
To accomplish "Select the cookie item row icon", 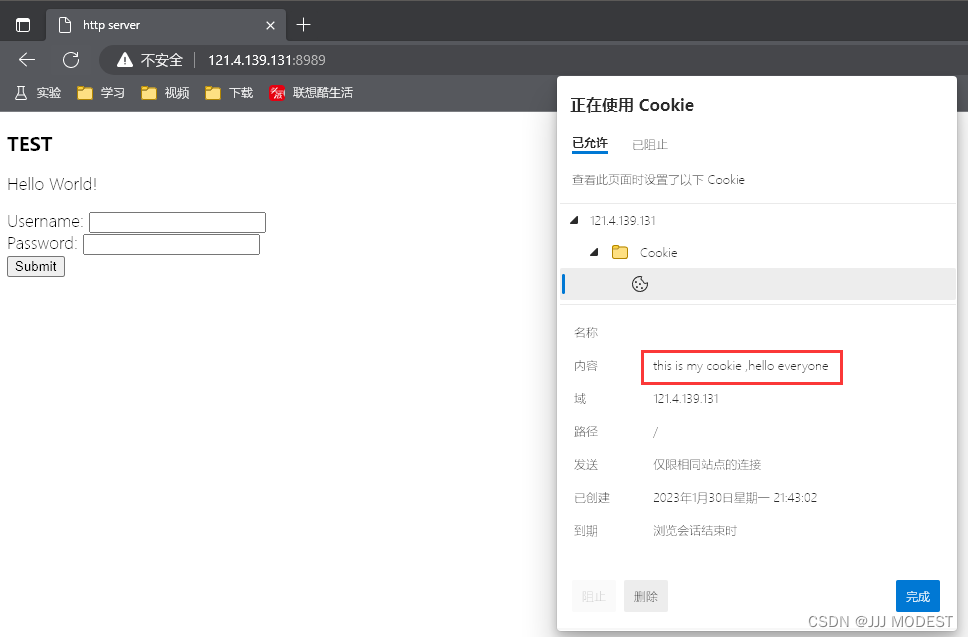I will point(640,284).
